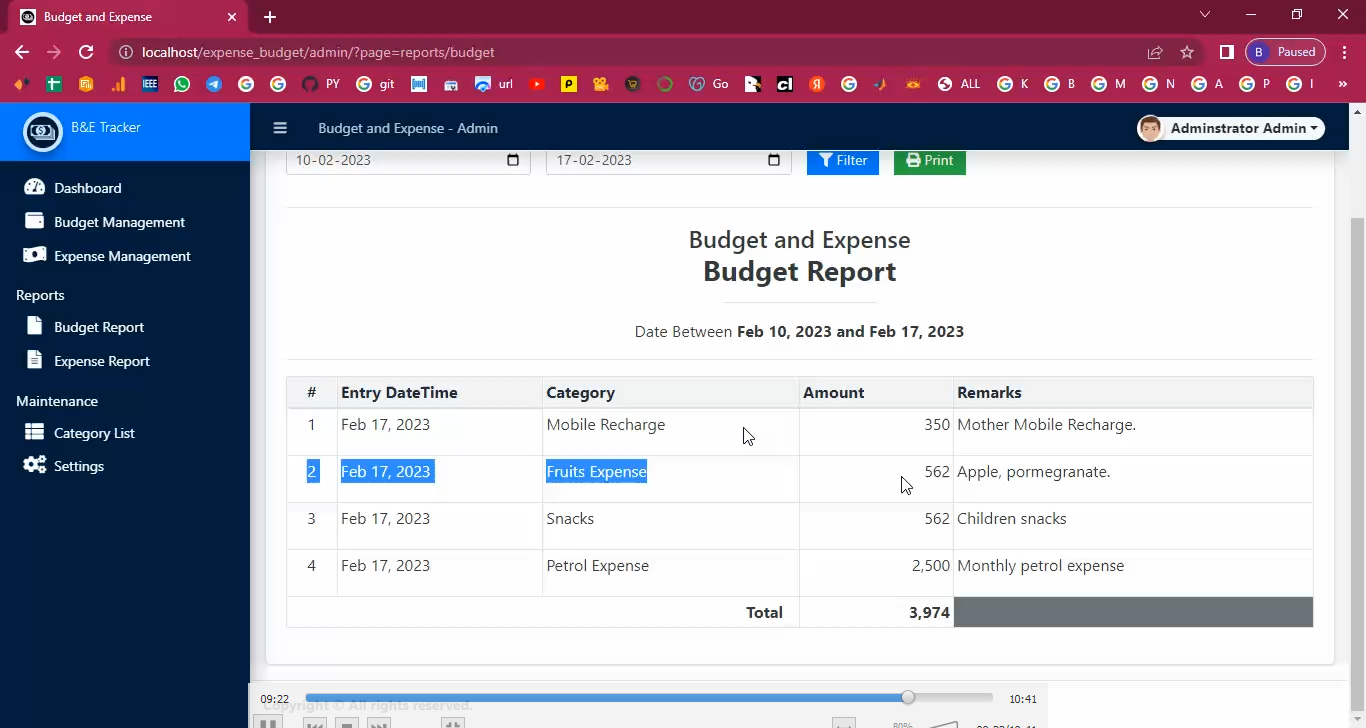Open a new browser tab
Viewport: 1366px width, 728px height.
click(270, 17)
